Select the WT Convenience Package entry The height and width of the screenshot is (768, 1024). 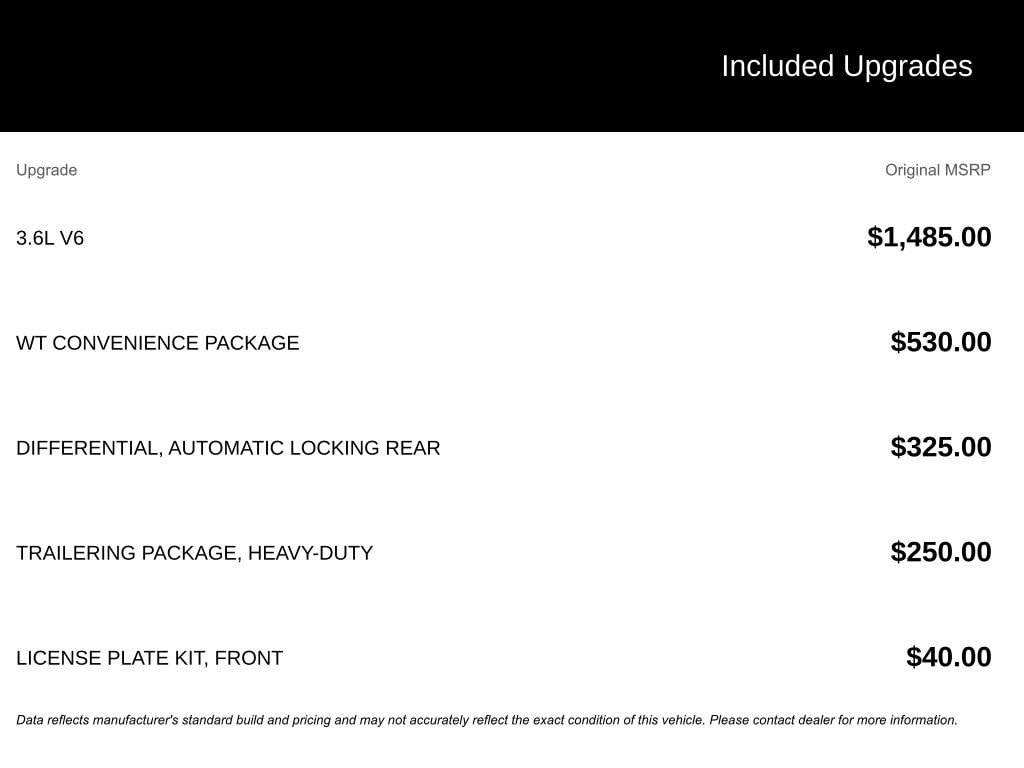(x=157, y=343)
